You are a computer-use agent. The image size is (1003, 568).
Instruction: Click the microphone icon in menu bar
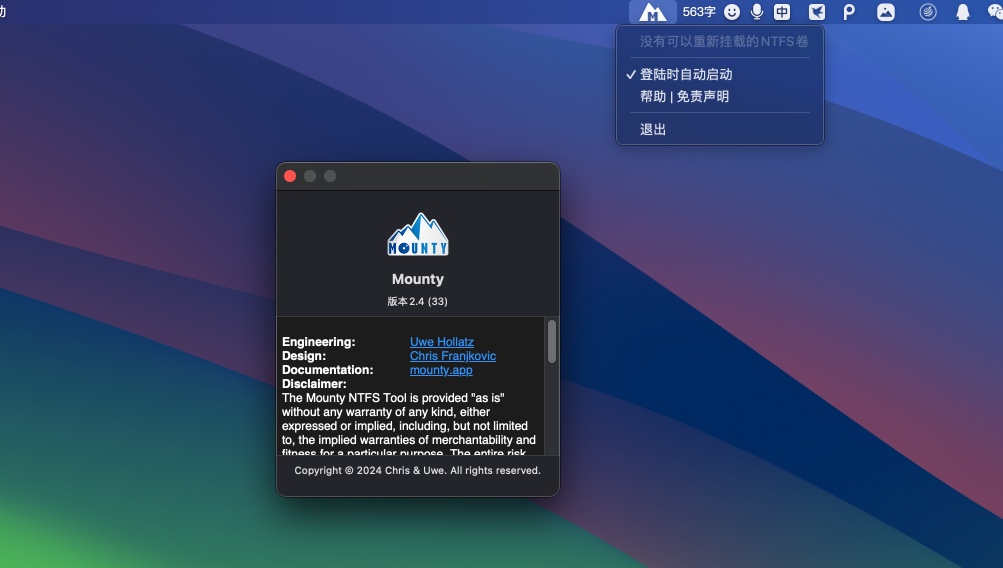coord(757,12)
